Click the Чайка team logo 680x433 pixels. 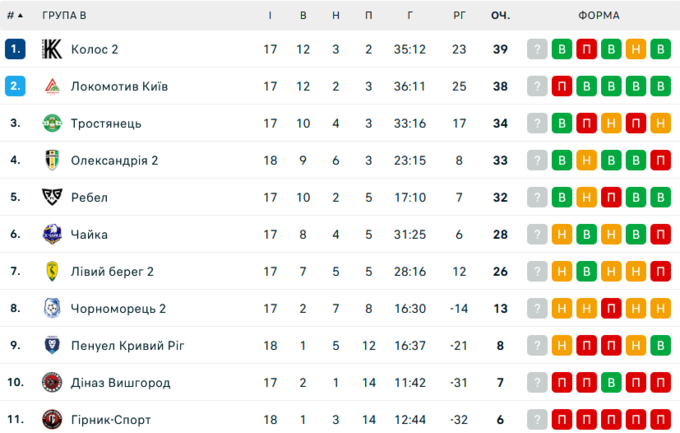(52, 234)
